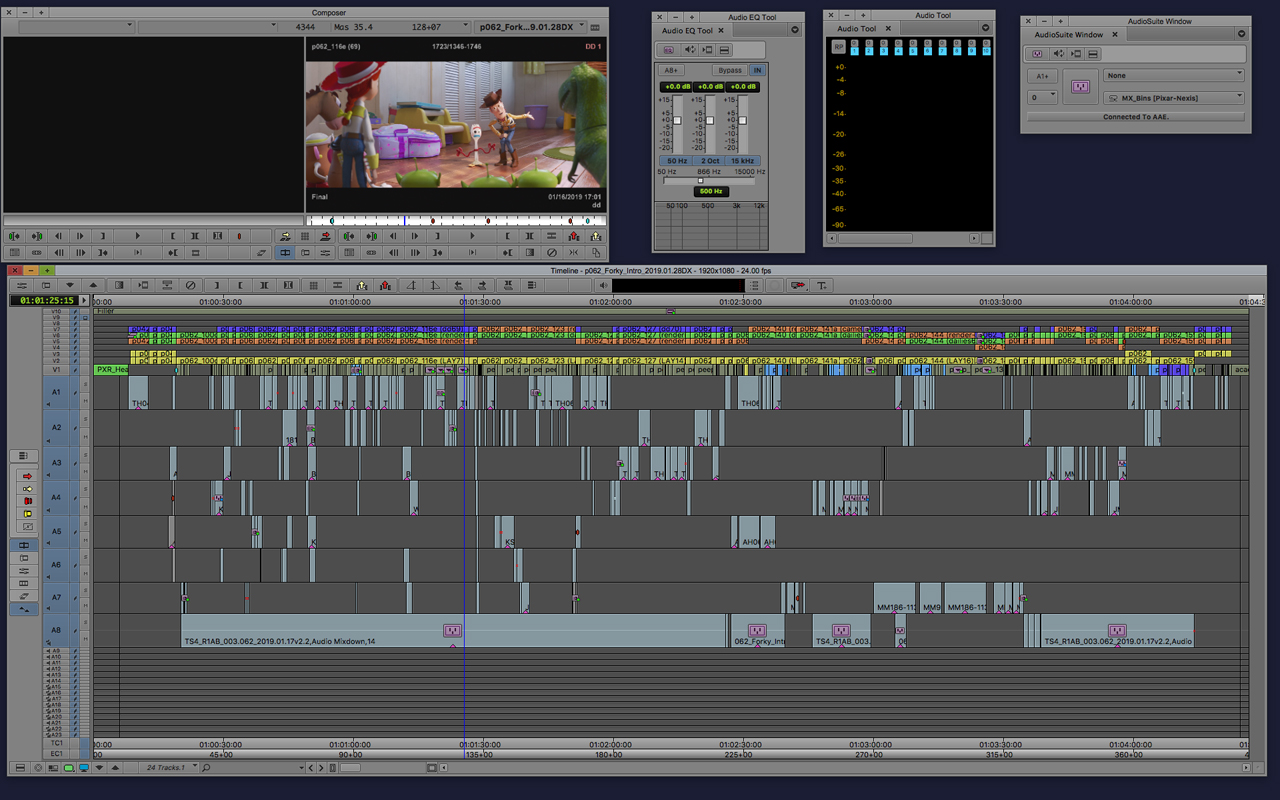The image size is (1280, 800).
Task: Toggle the Bypass button in Audio EQ Tool
Action: [x=730, y=70]
